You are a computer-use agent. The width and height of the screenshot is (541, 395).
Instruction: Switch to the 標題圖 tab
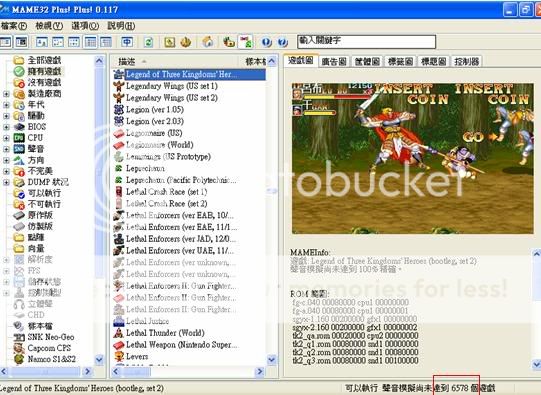[434, 61]
